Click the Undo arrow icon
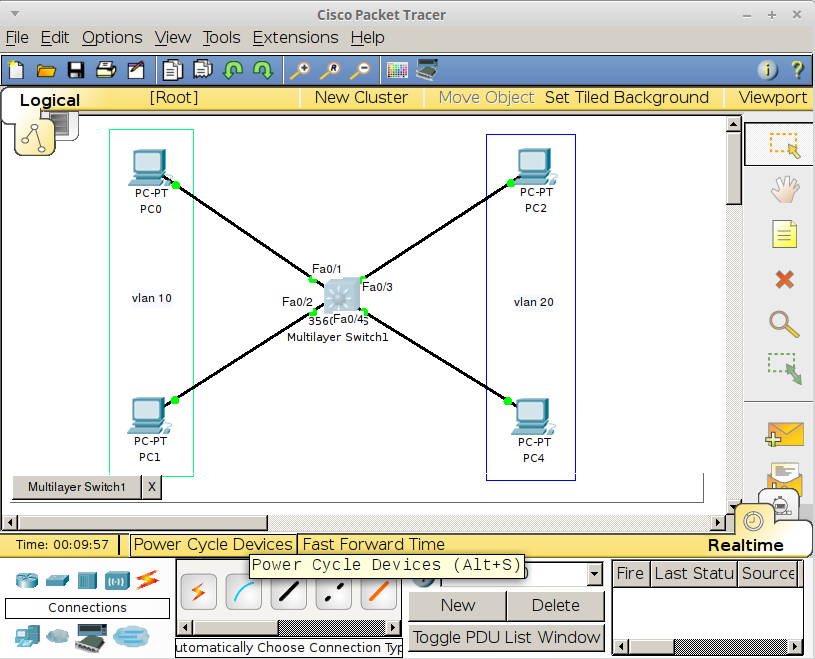The image size is (815, 659). tap(233, 70)
